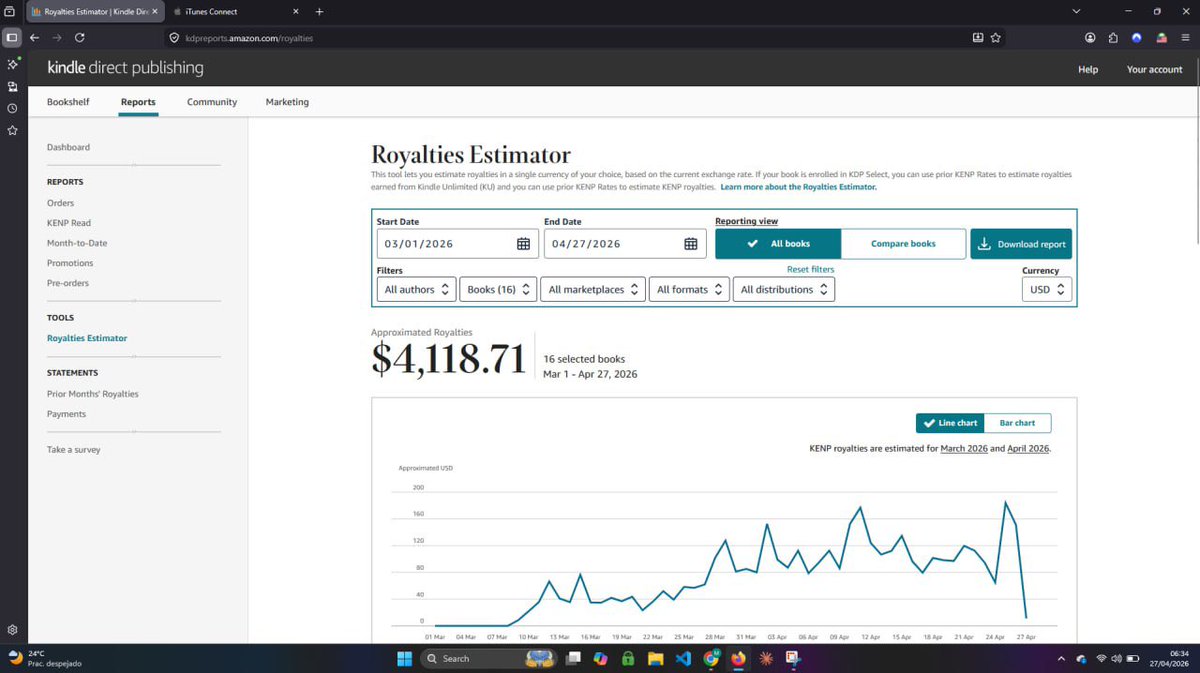
Task: Open the Start Date calendar picker icon
Action: (x=523, y=243)
